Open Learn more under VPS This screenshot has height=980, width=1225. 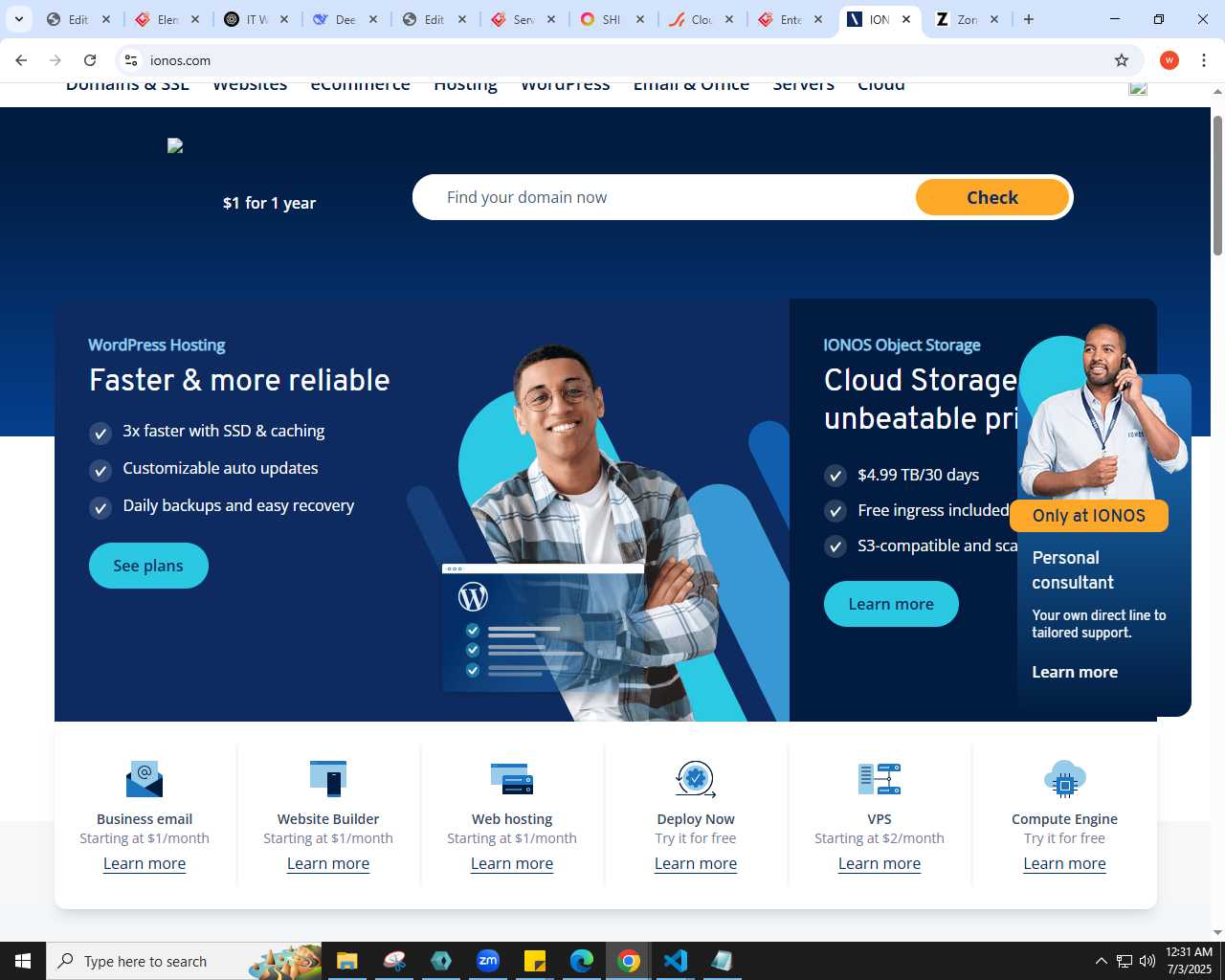click(x=880, y=863)
